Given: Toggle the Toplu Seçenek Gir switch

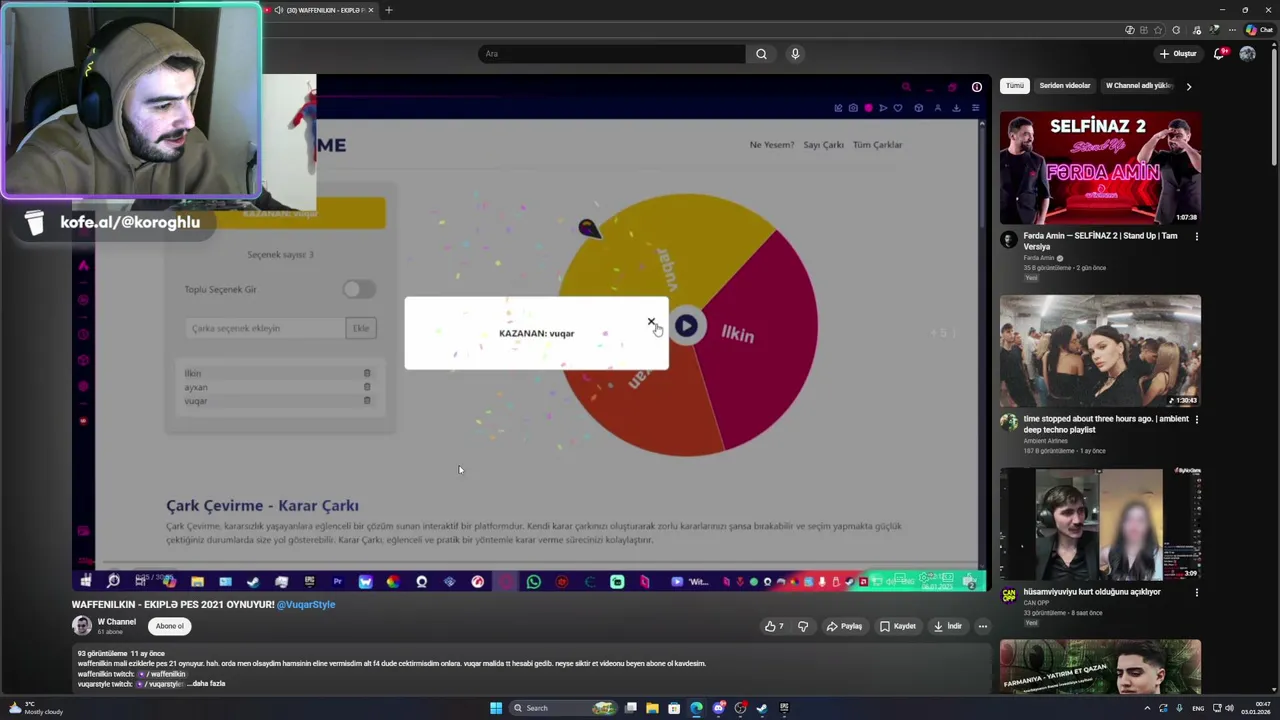Looking at the screenshot, I should pyautogui.click(x=358, y=289).
